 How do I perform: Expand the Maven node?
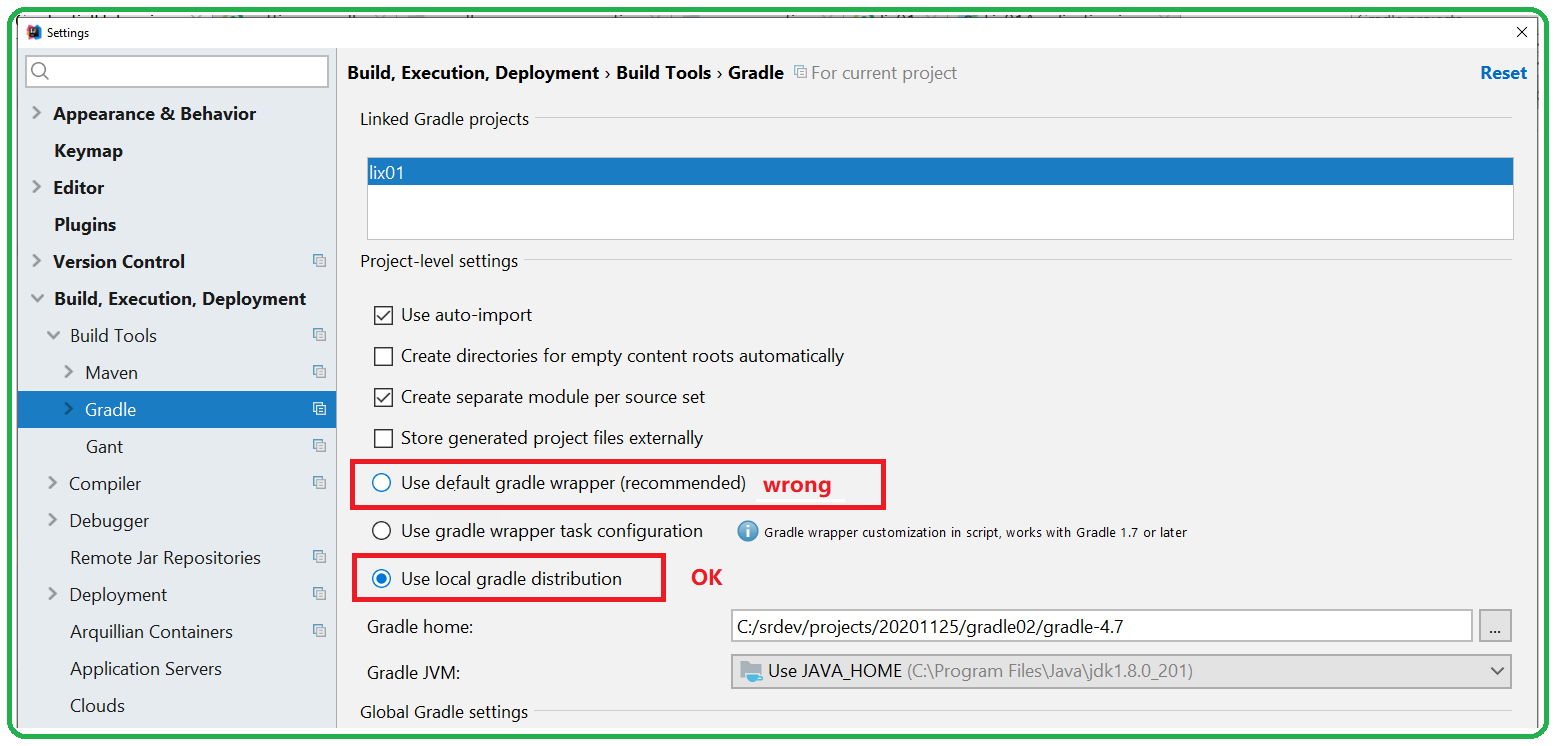click(69, 372)
